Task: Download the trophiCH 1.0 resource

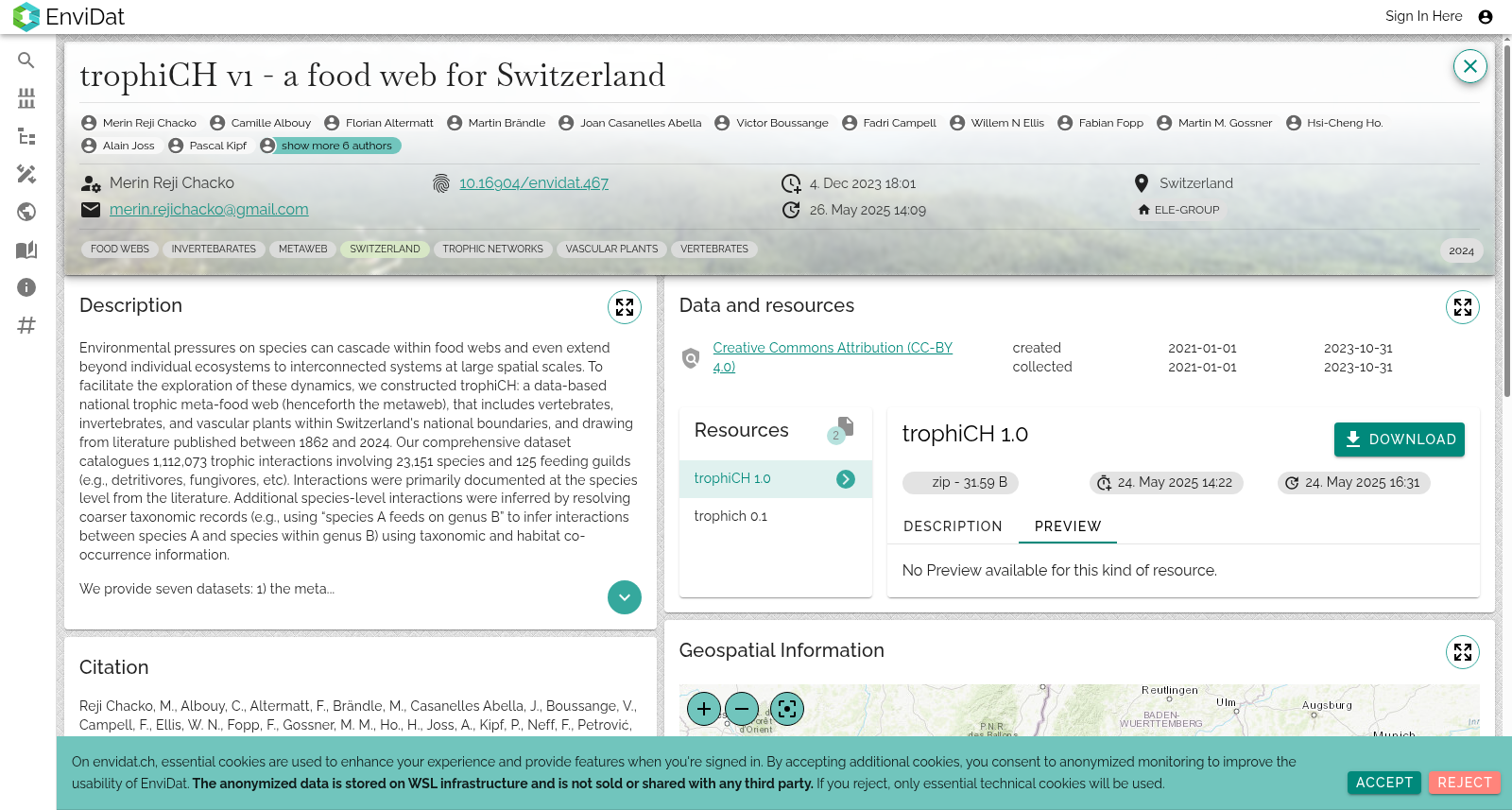Action: click(x=1400, y=439)
